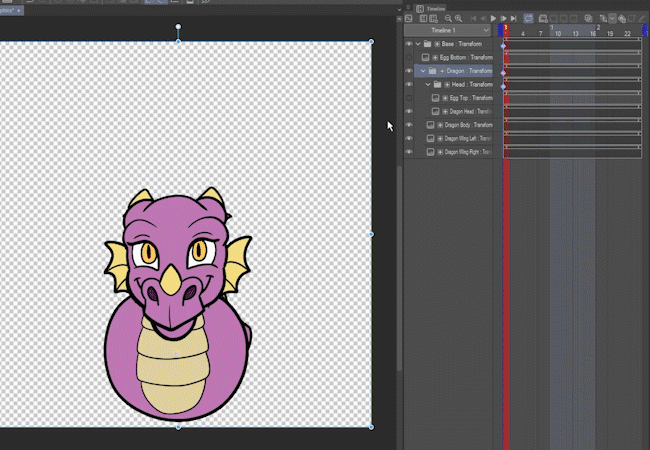This screenshot has width=650, height=450.
Task: Jump to the last frame of the timeline
Action: coord(515,18)
